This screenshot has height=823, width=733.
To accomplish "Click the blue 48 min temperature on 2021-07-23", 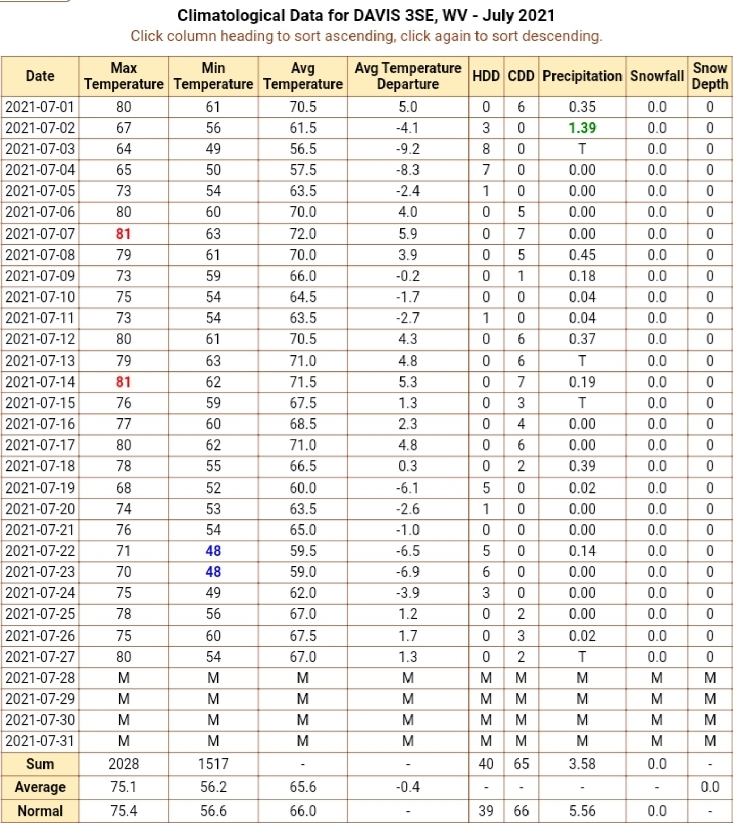I will tap(213, 572).
